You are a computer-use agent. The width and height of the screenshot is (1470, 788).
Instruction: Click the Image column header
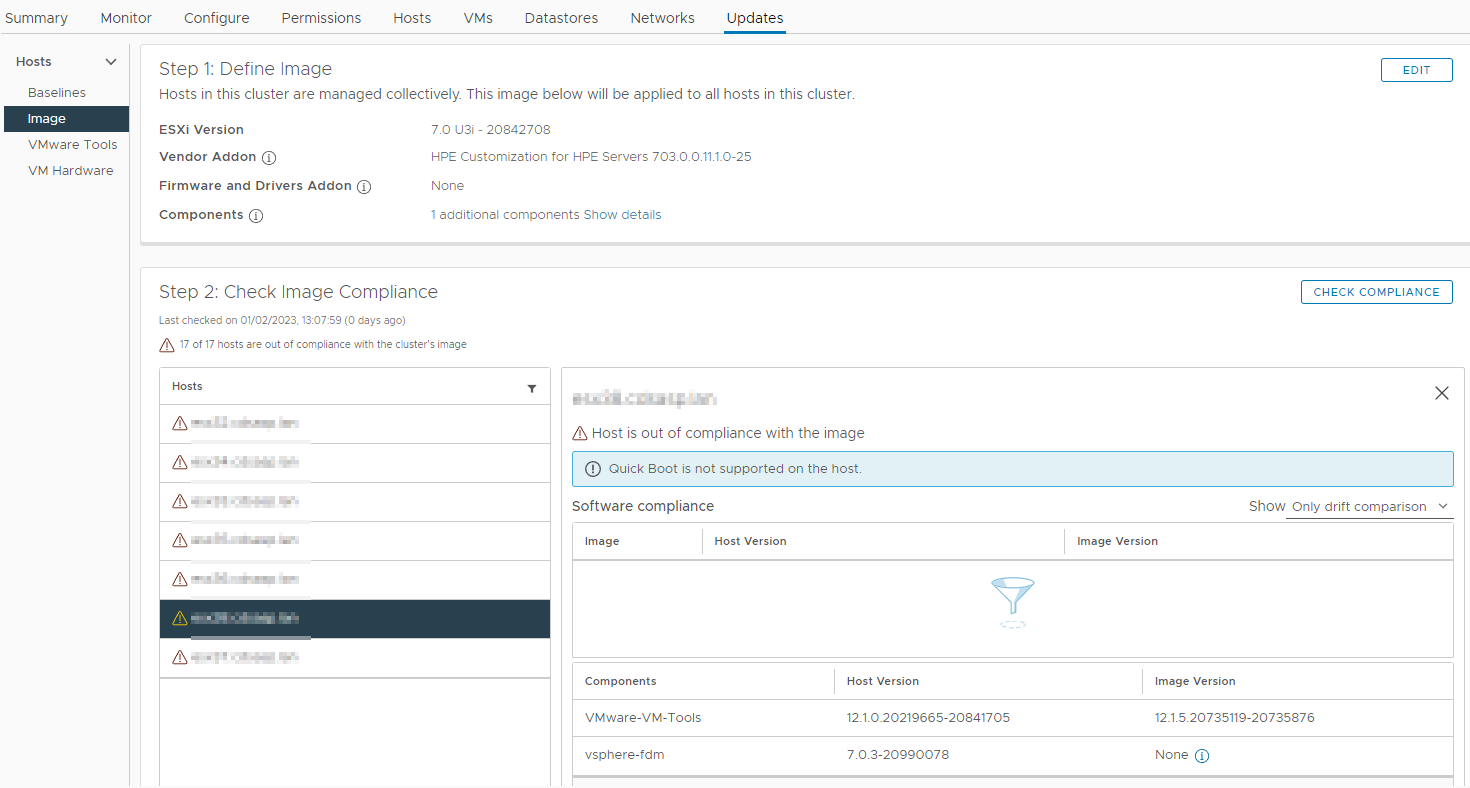(602, 542)
